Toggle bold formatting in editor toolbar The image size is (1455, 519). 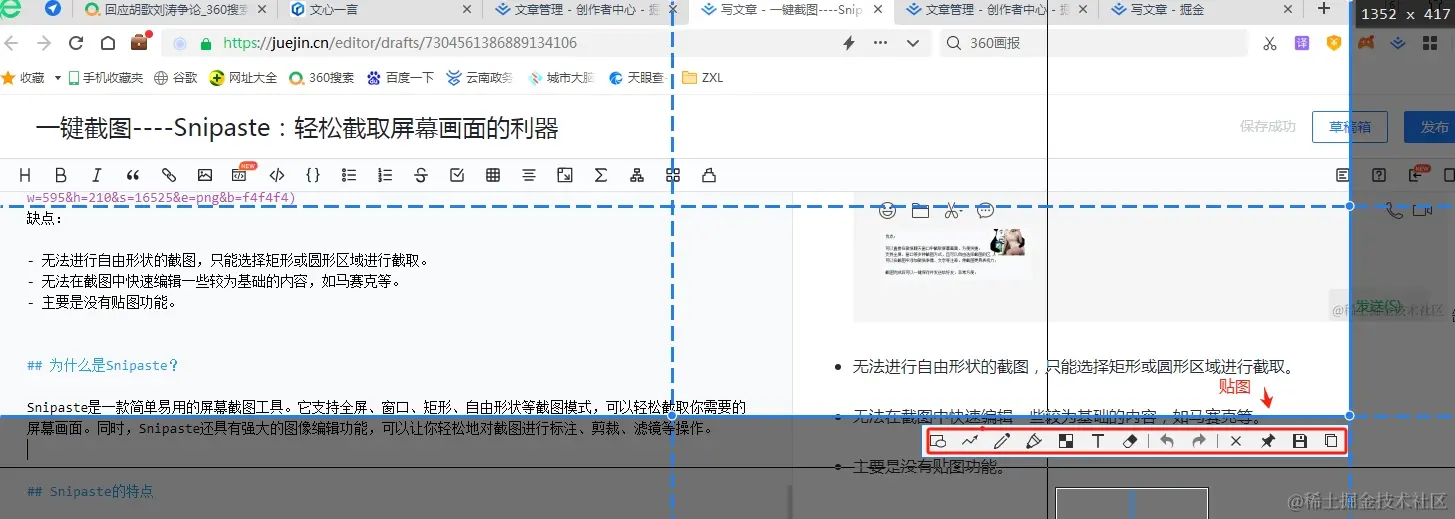61,175
